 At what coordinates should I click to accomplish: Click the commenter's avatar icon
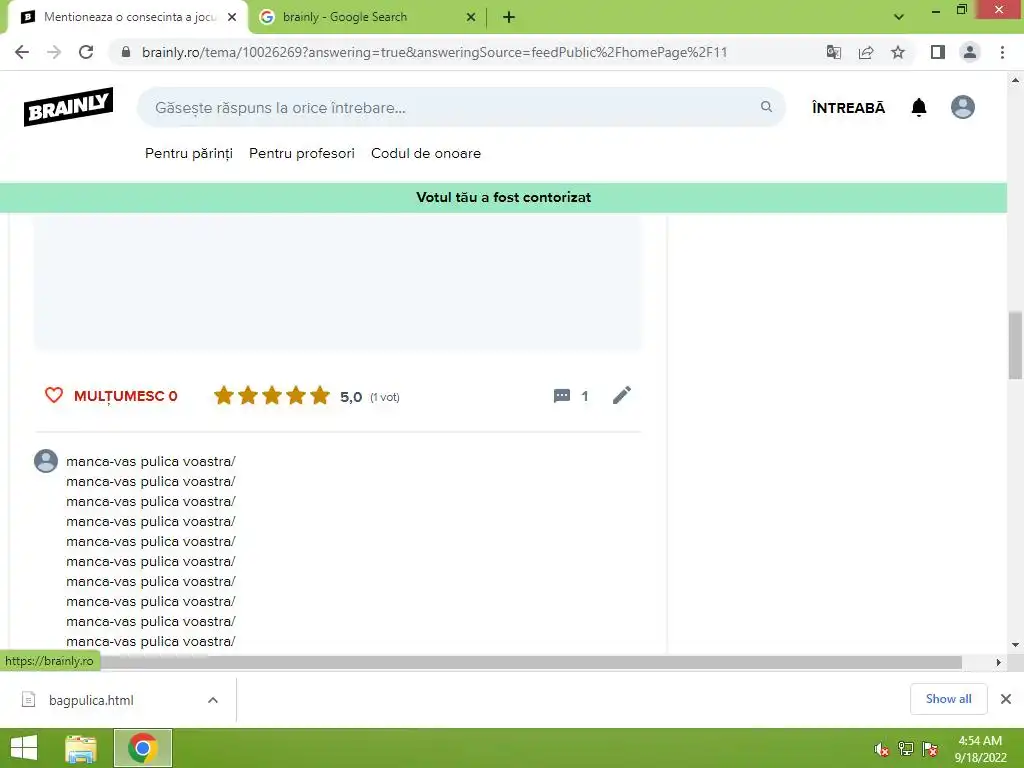click(x=46, y=461)
